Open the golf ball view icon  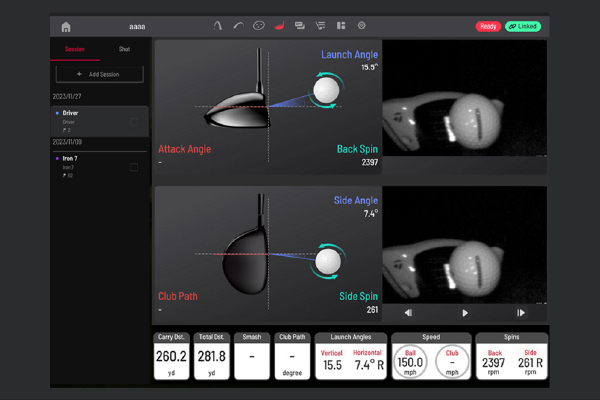click(x=259, y=26)
